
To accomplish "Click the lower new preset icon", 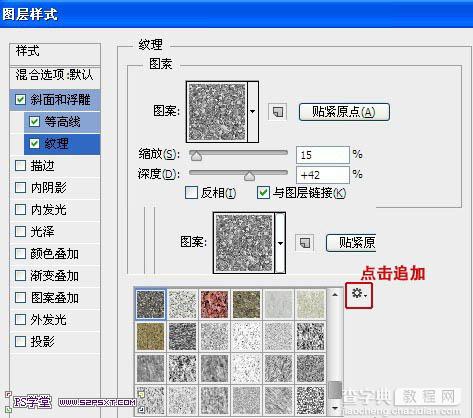I will [x=304, y=243].
